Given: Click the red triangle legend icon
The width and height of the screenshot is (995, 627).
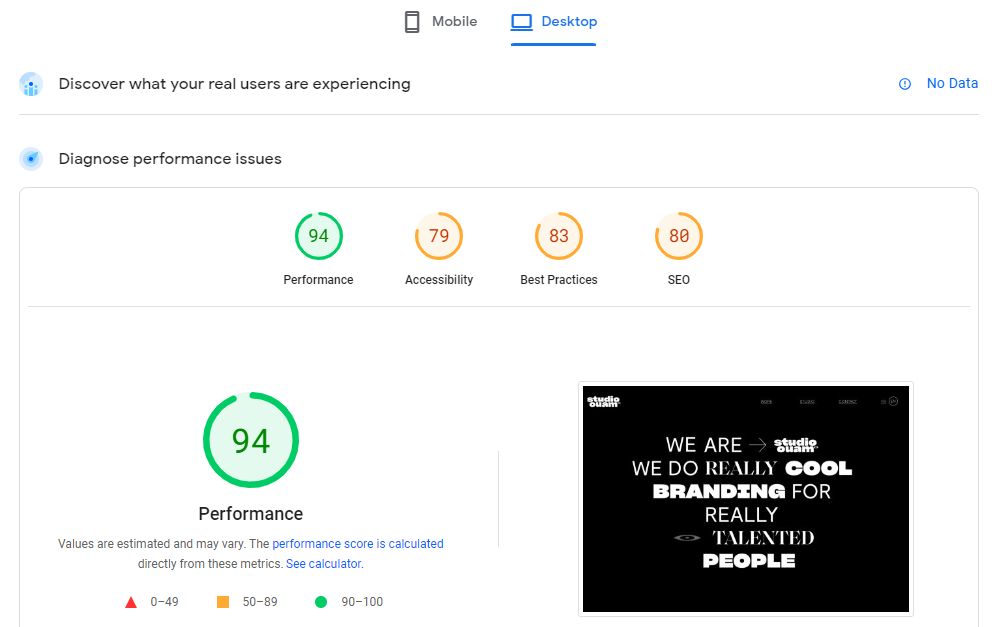Looking at the screenshot, I should [x=131, y=601].
